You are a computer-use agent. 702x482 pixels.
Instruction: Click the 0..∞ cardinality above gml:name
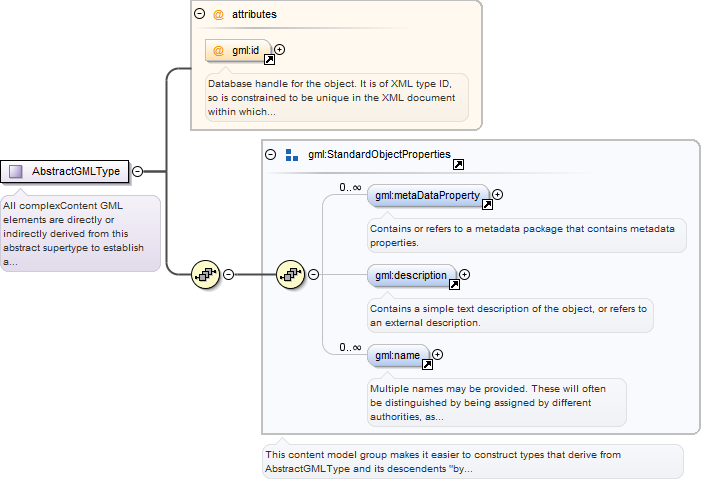[350, 347]
